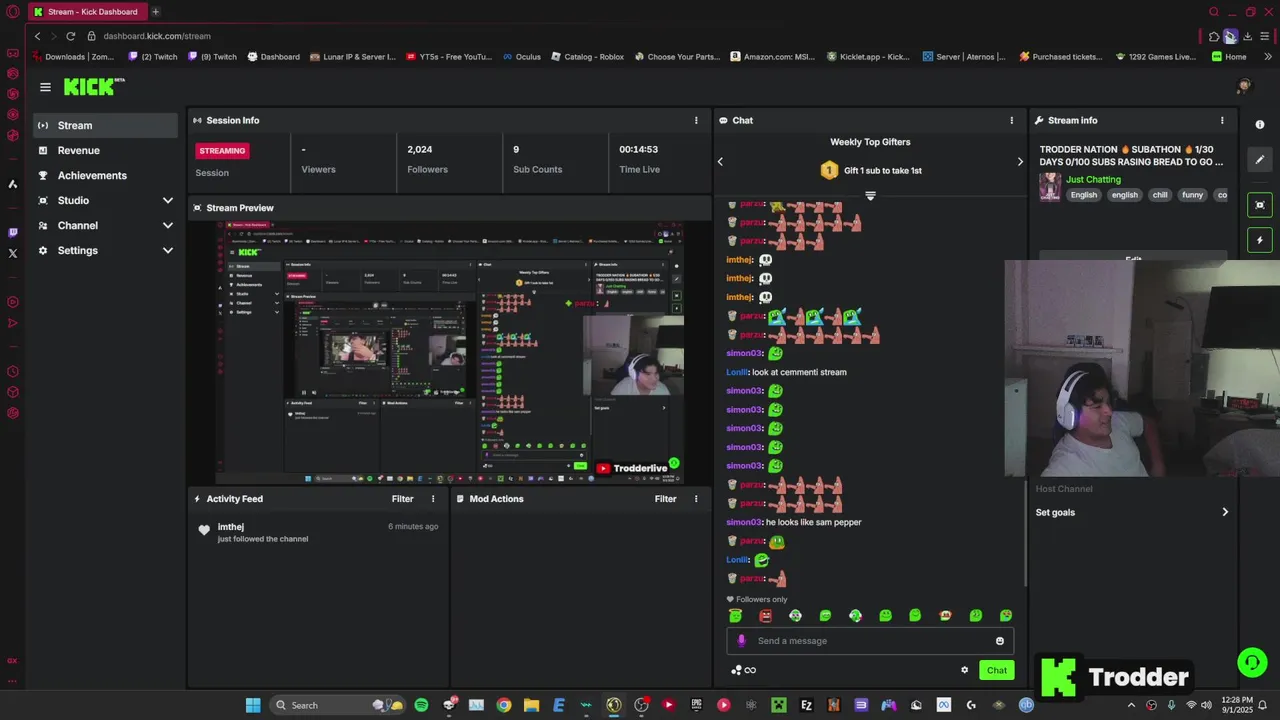This screenshot has height=720, width=1280.
Task: Select the 'chill' stream tag
Action: (1159, 195)
